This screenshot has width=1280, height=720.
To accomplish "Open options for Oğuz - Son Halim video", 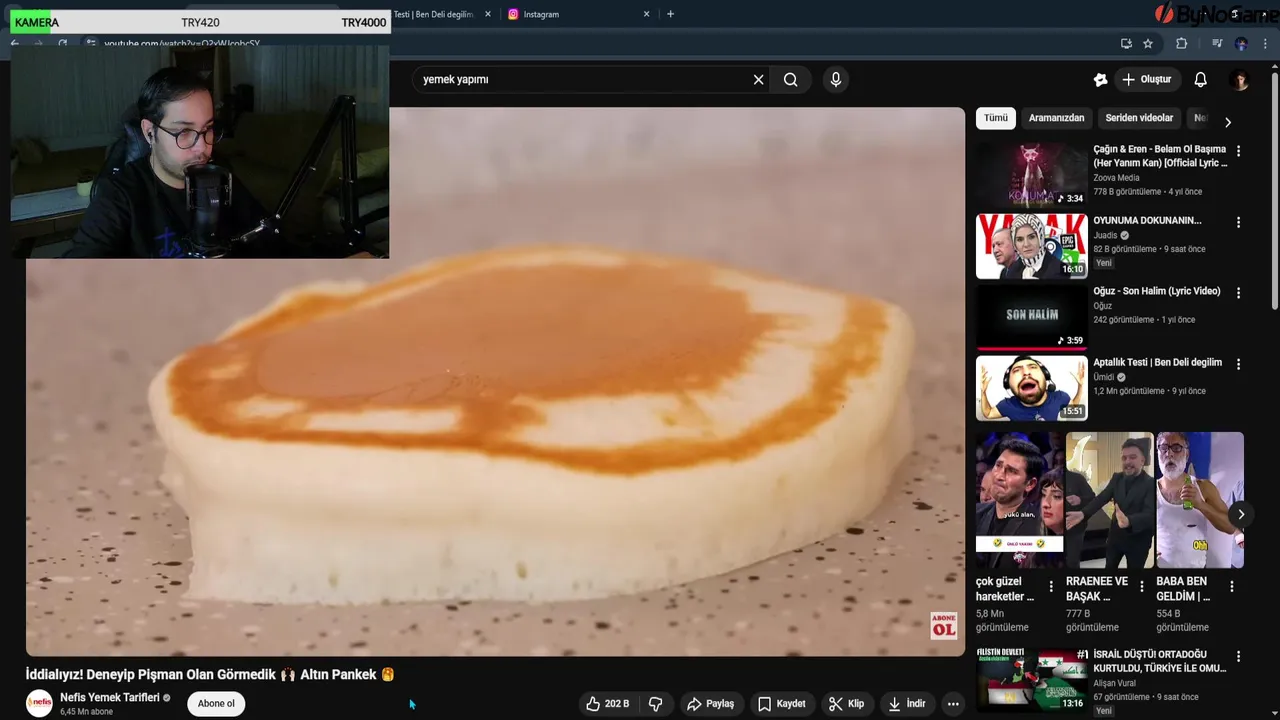I will (1238, 293).
